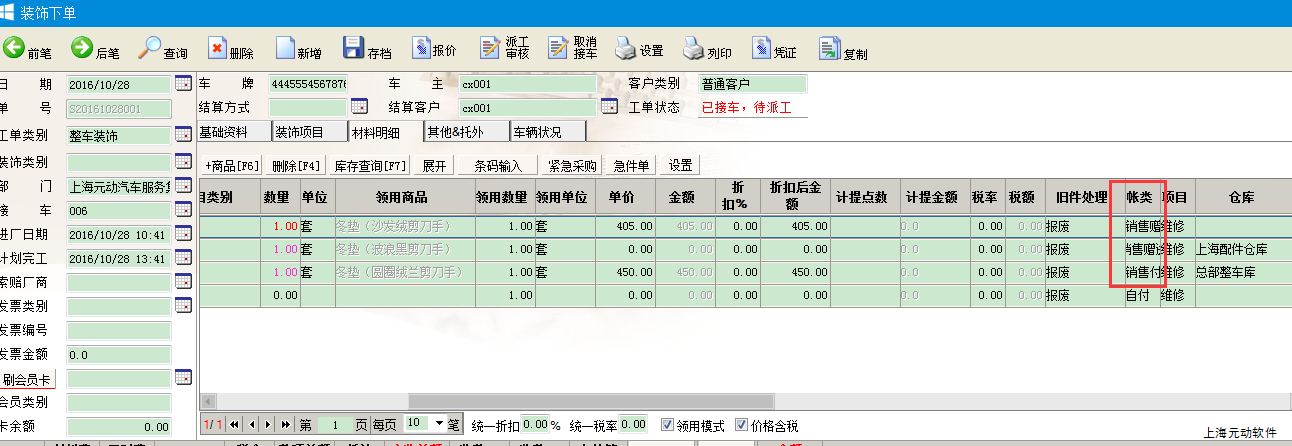Click the +商品[F6] add product button
1292x446 pixels.
click(x=232, y=166)
